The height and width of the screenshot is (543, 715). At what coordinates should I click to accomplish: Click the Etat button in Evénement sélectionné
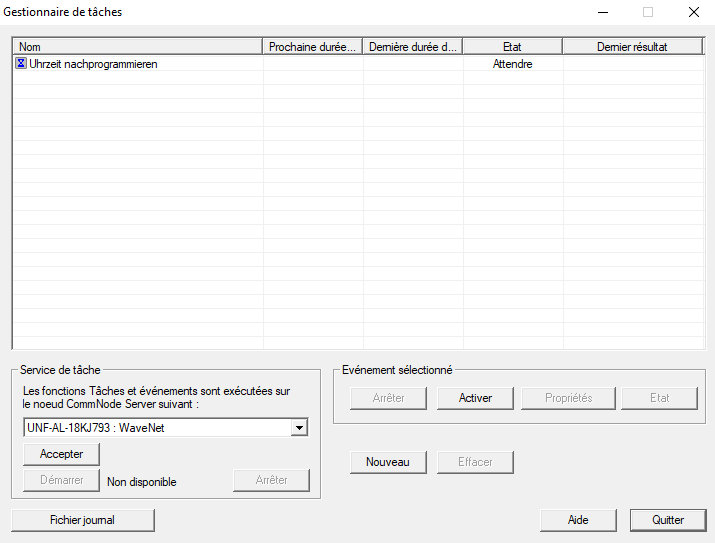pyautogui.click(x=659, y=398)
